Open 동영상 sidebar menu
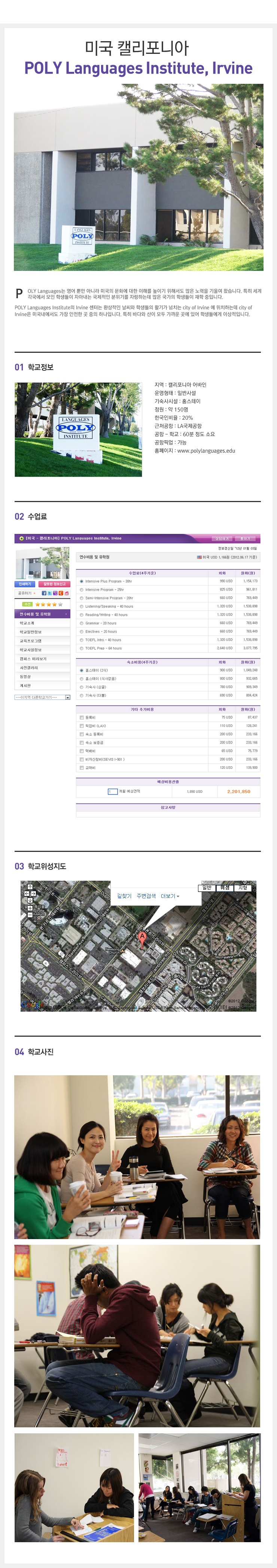The image size is (277, 1568). coord(43,677)
